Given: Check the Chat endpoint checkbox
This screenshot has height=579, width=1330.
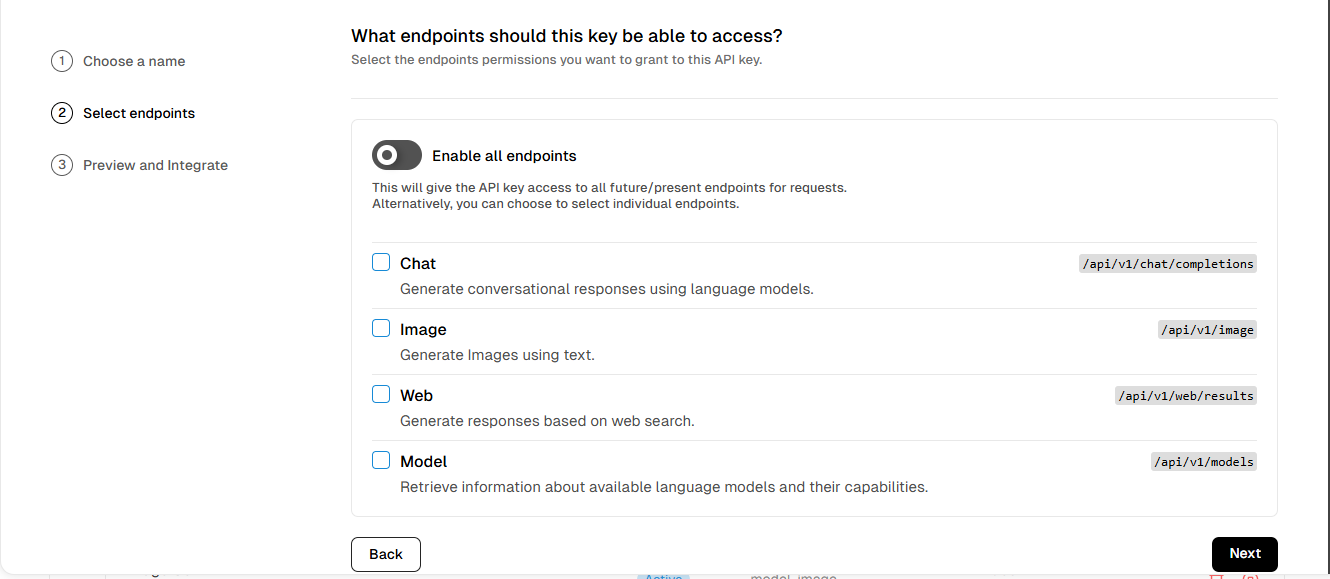Looking at the screenshot, I should coord(381,262).
